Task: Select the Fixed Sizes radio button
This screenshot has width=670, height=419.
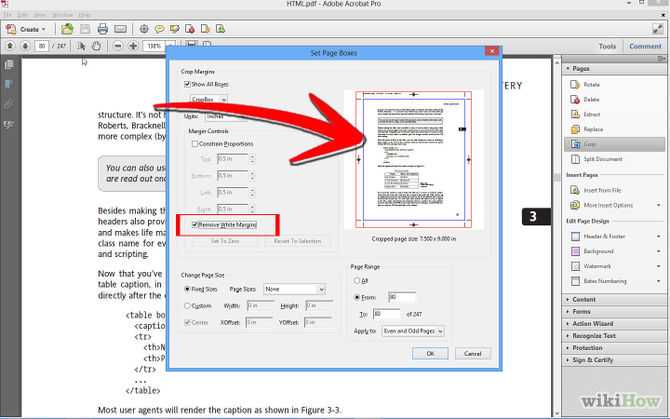Action: tap(187, 289)
